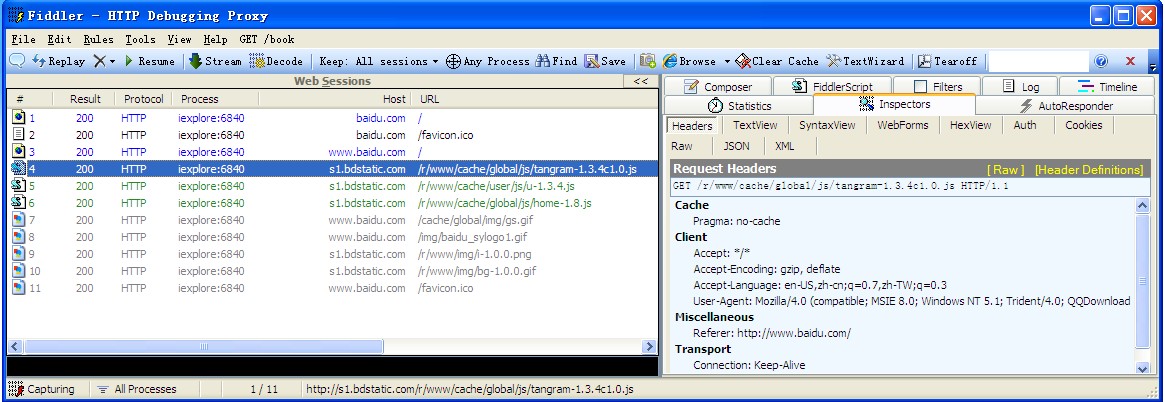Open help via blue question icon

click(1101, 62)
